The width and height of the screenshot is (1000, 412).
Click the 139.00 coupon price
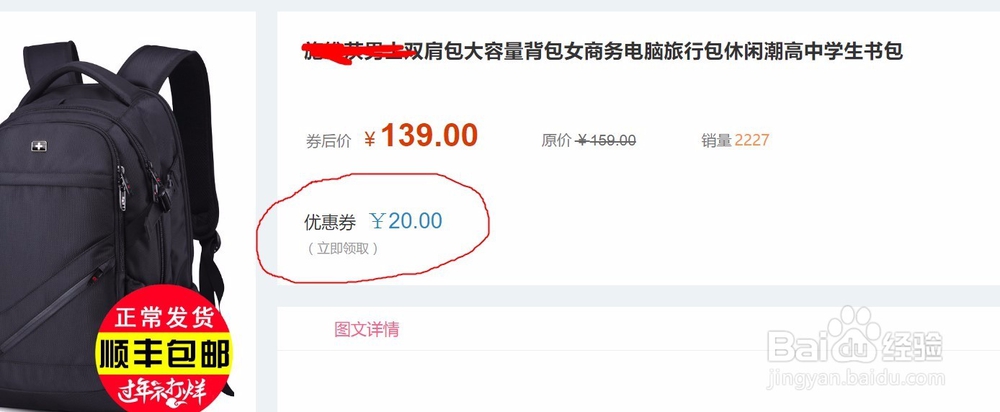(429, 135)
